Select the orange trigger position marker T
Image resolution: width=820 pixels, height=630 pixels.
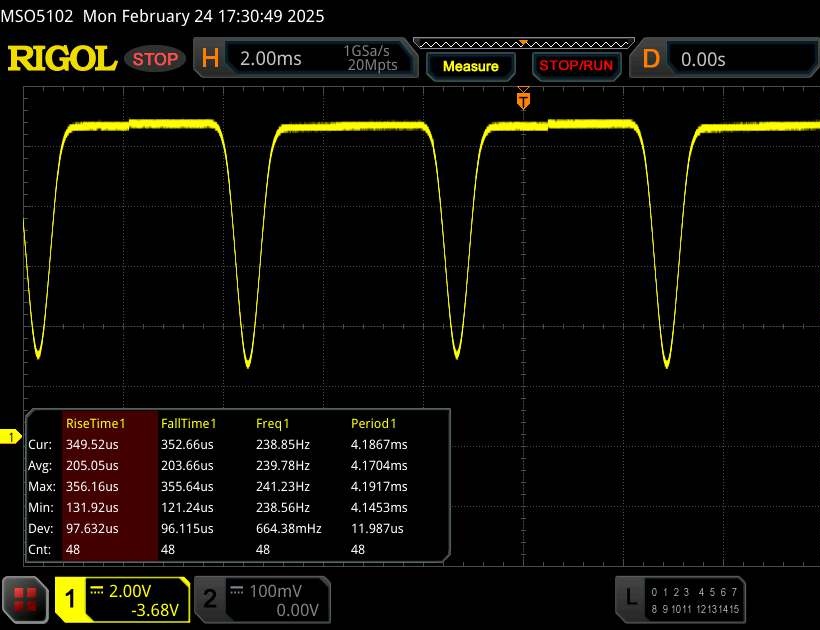(x=522, y=100)
